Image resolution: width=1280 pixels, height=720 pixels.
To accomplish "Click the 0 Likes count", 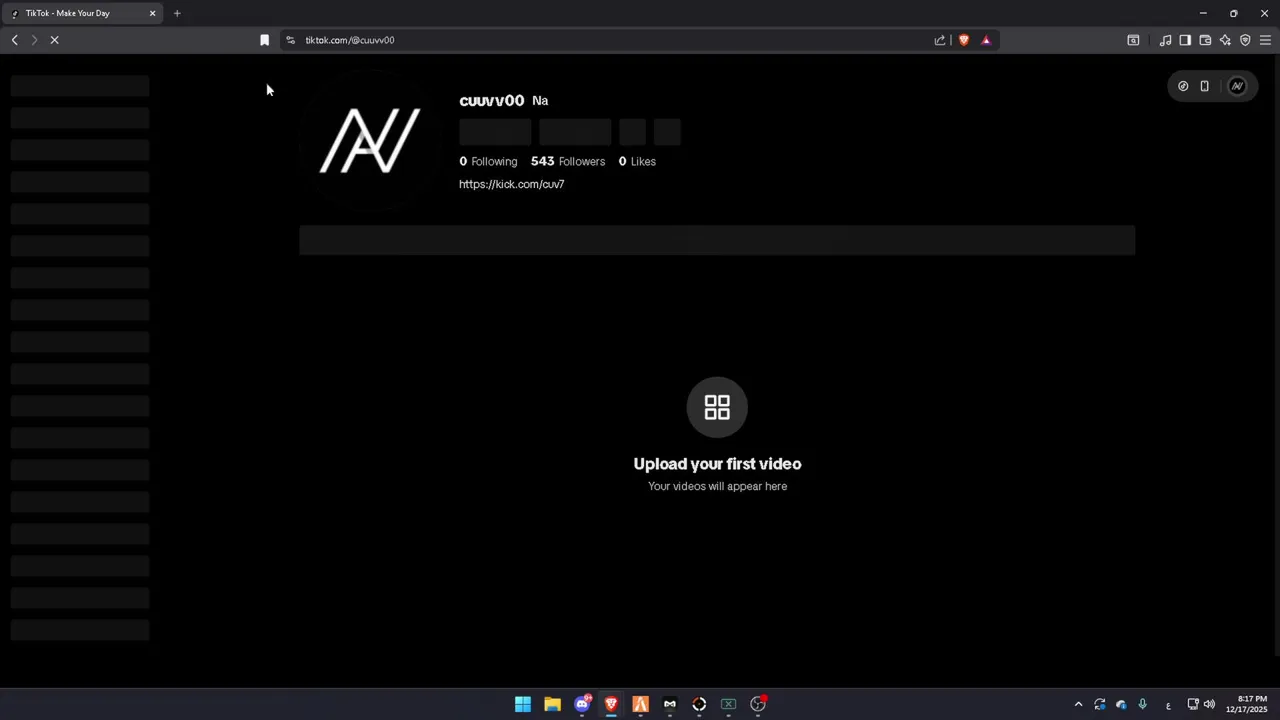I will pyautogui.click(x=637, y=161).
